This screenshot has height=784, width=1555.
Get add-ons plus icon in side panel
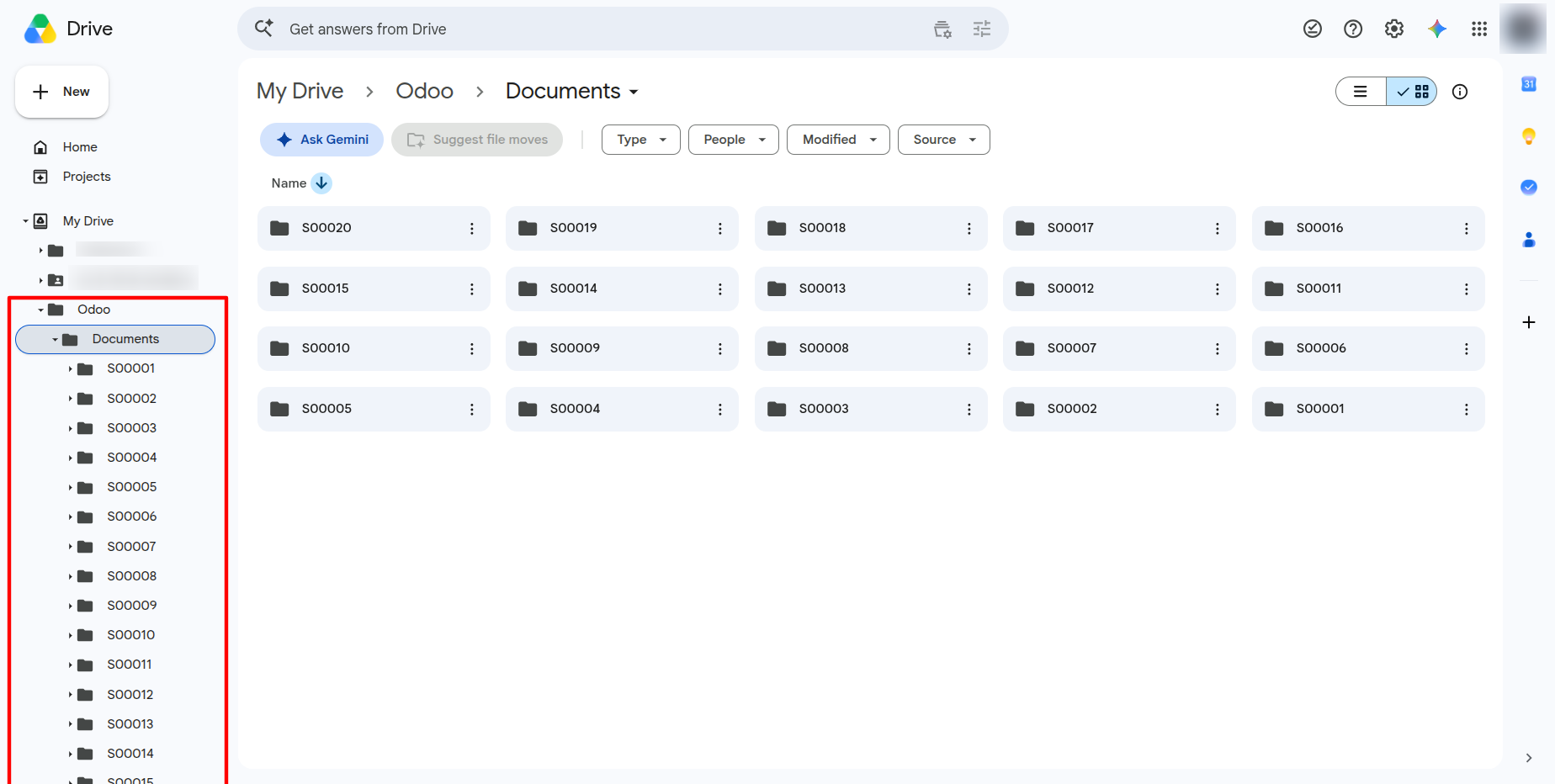click(x=1529, y=322)
